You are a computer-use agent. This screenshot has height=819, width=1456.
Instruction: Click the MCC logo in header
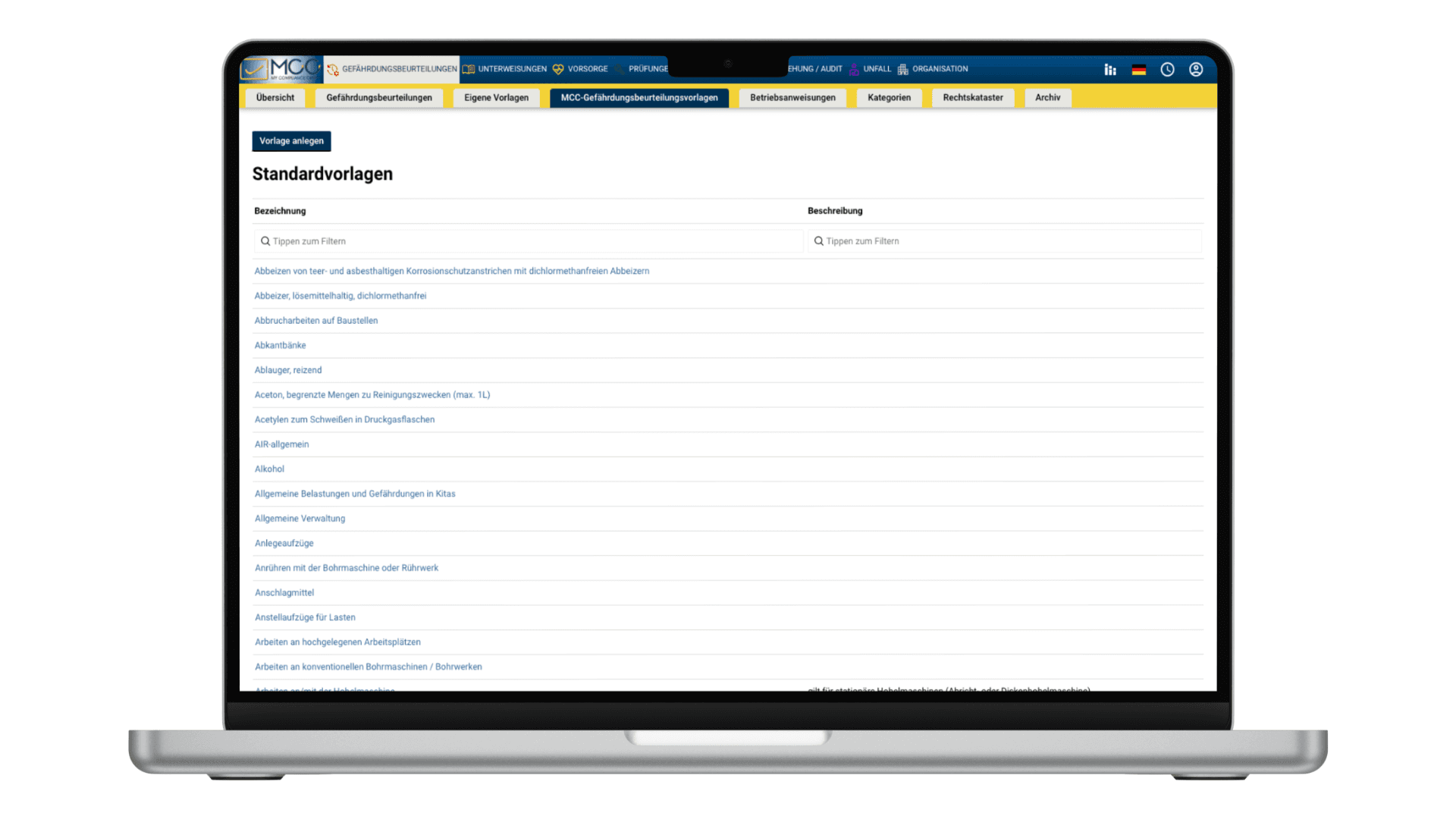pos(281,69)
